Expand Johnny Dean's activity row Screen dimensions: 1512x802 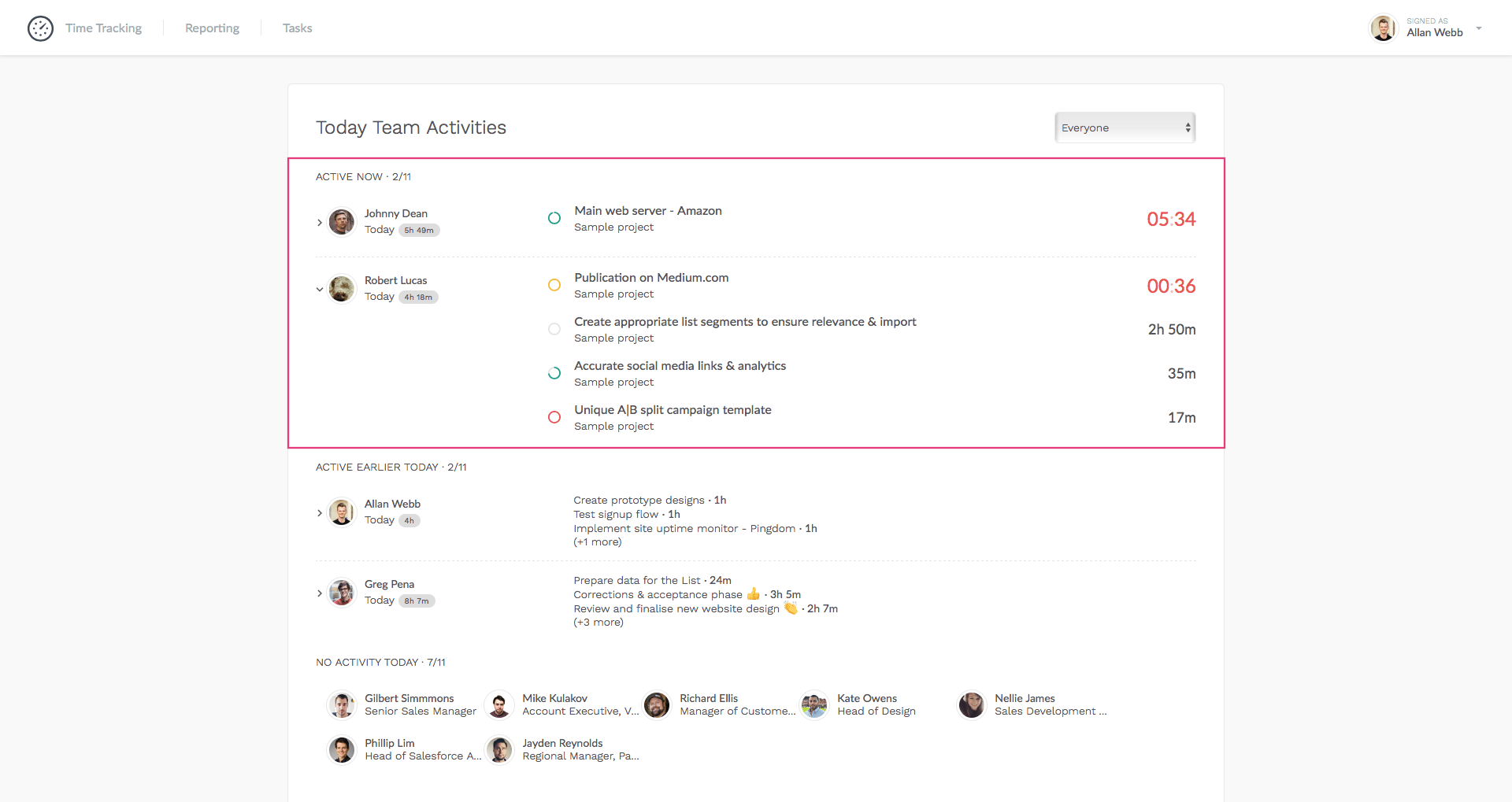[x=319, y=223]
